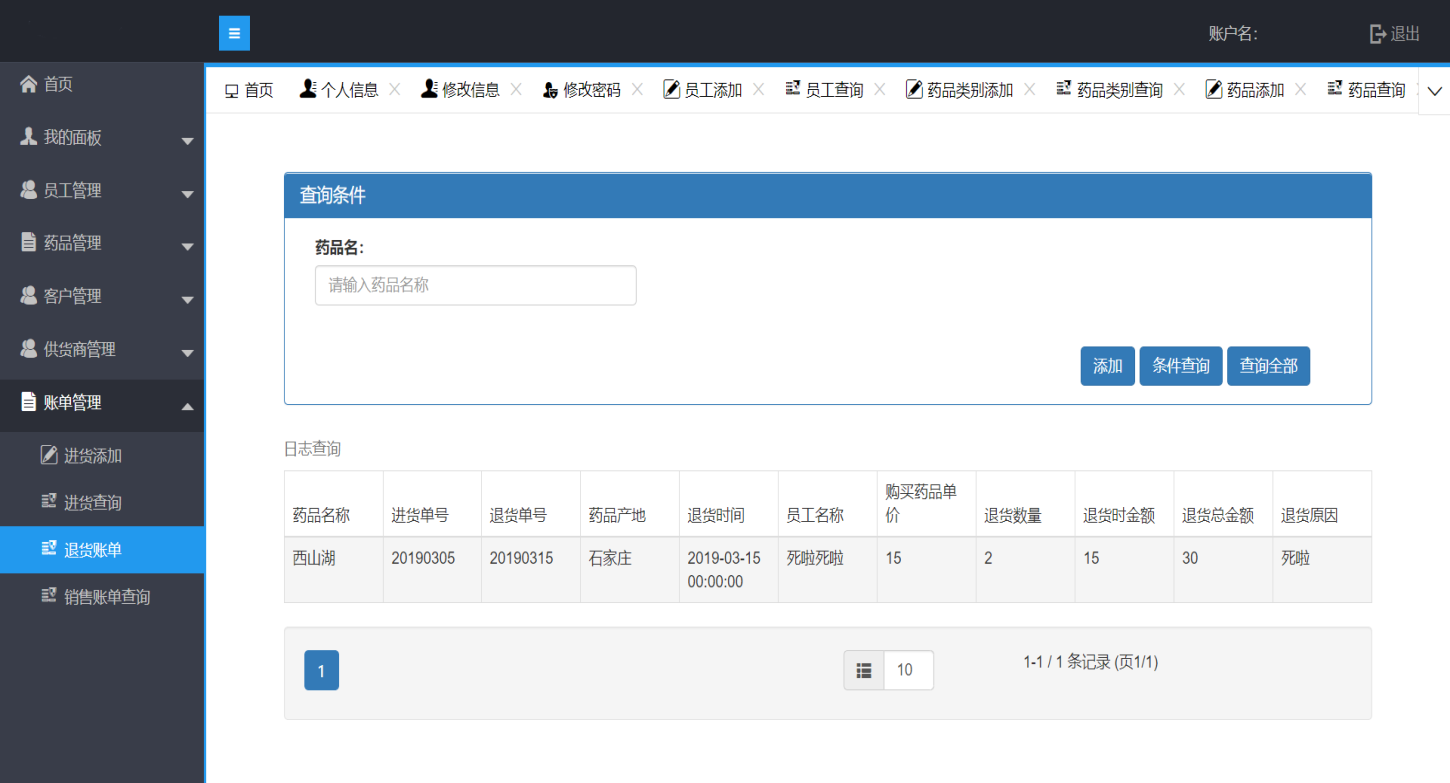Close the 个人信息 tab
The height and width of the screenshot is (783, 1450).
pyautogui.click(x=395, y=90)
